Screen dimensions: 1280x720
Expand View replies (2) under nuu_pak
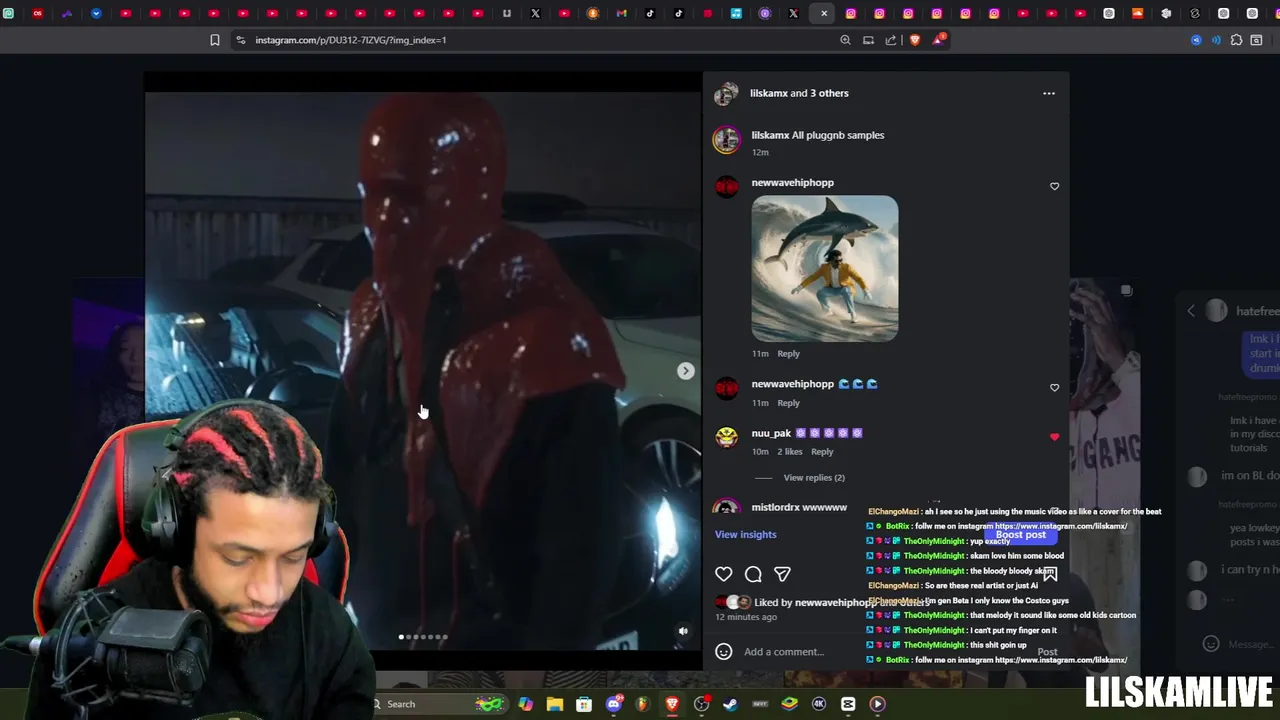click(x=814, y=478)
